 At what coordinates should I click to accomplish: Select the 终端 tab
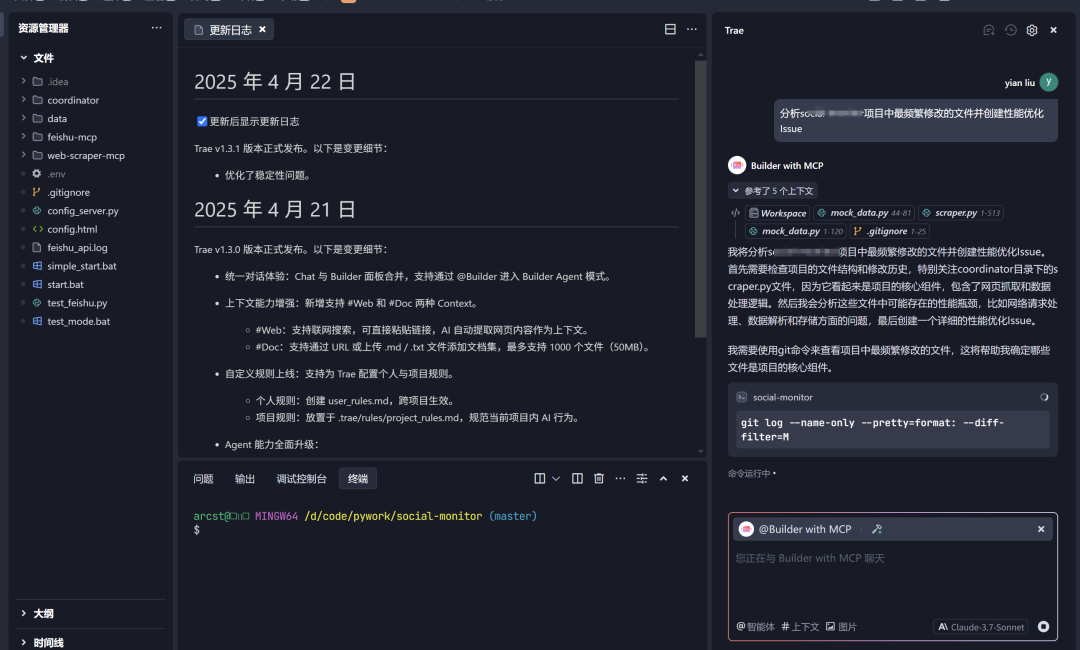[357, 479]
